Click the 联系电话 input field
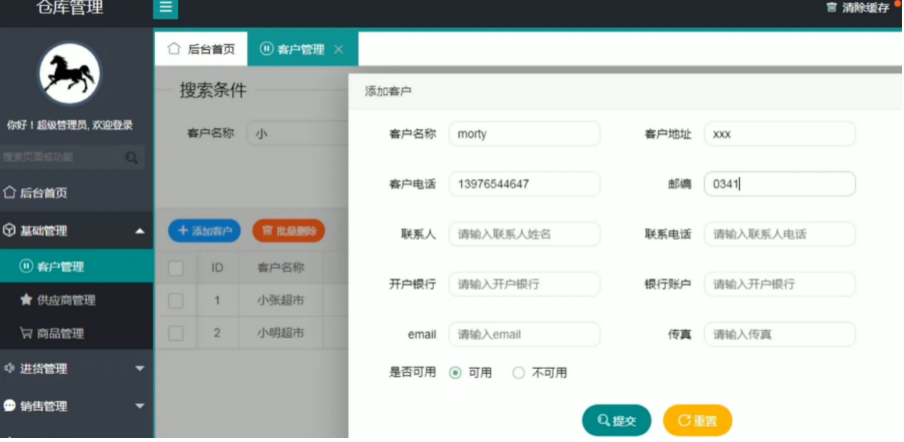The width and height of the screenshot is (904, 442). coord(779,234)
